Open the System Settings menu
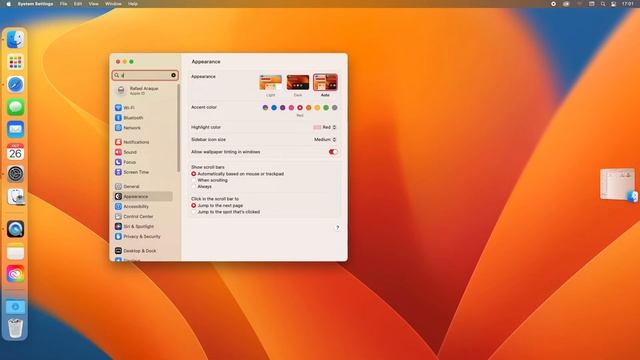This screenshot has height=360, width=640. (36, 4)
